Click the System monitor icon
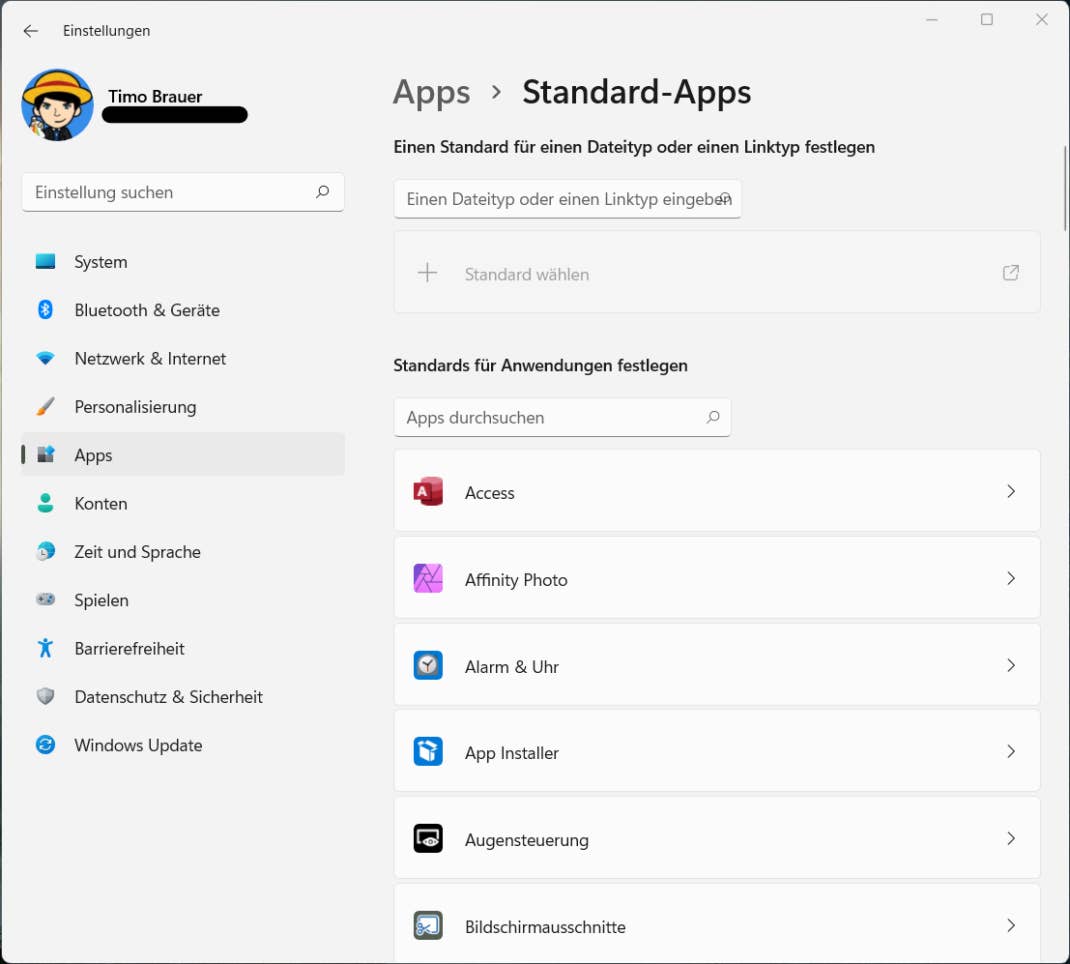Viewport: 1070px width, 964px height. tap(45, 262)
